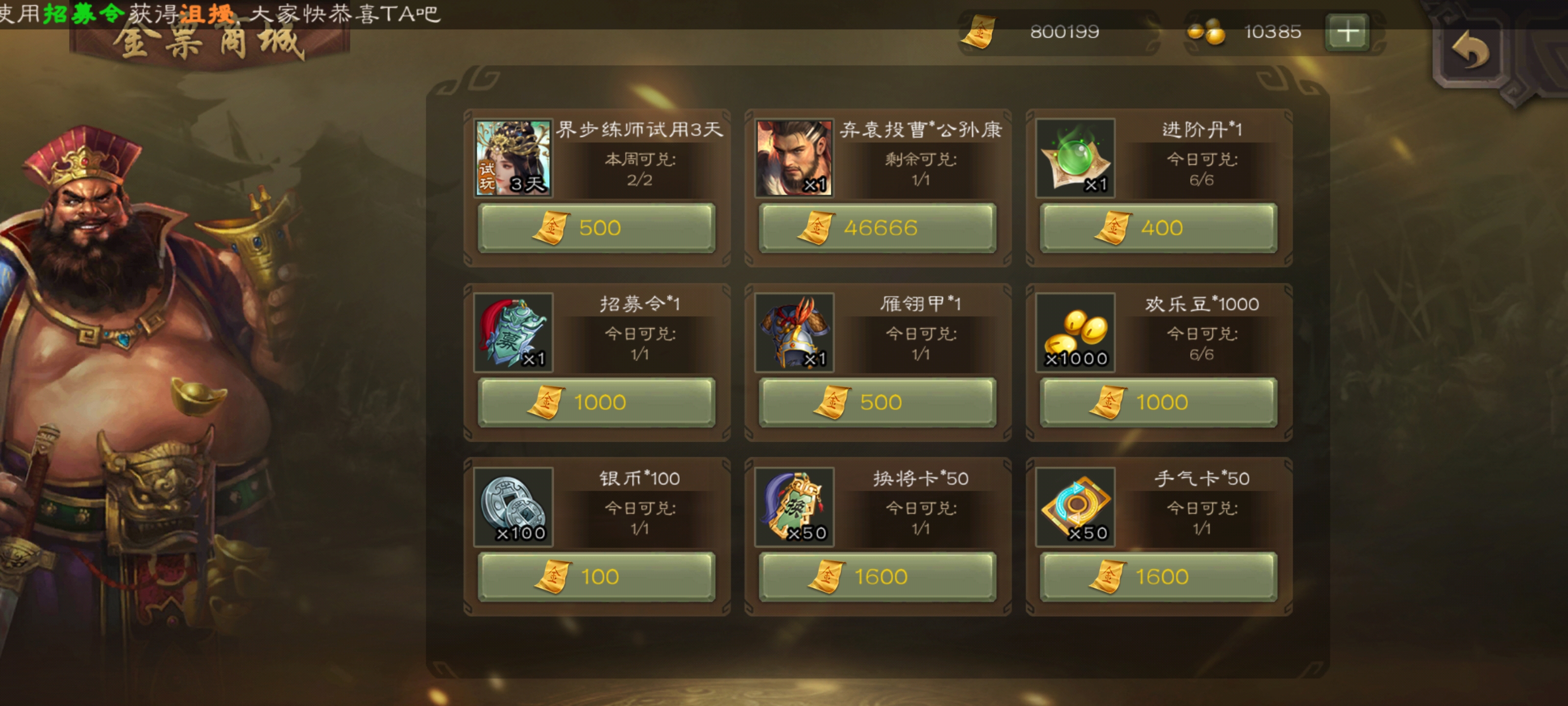Buy 界步练师 trial for 500 tickets
1568x706 pixels.
596,227
